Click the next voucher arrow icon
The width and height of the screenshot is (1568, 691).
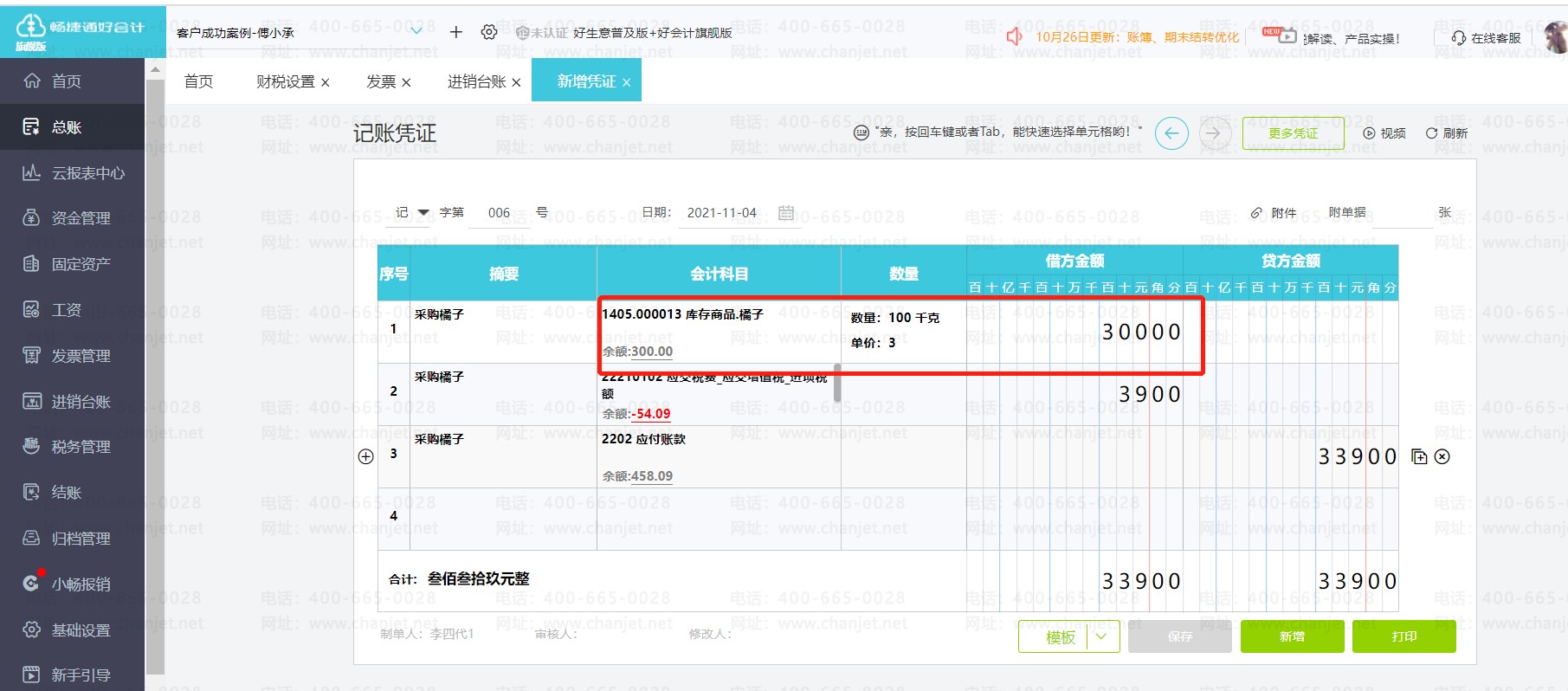1213,133
